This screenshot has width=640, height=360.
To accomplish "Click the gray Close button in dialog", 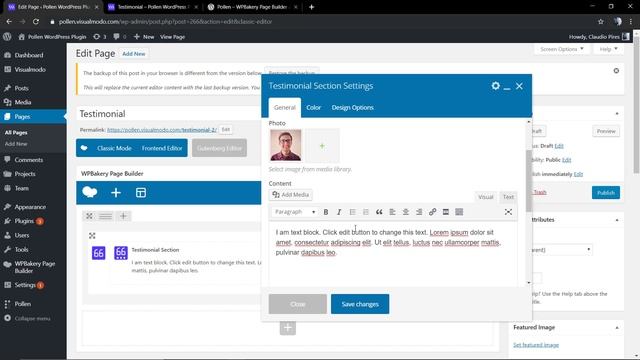I will click(x=298, y=304).
